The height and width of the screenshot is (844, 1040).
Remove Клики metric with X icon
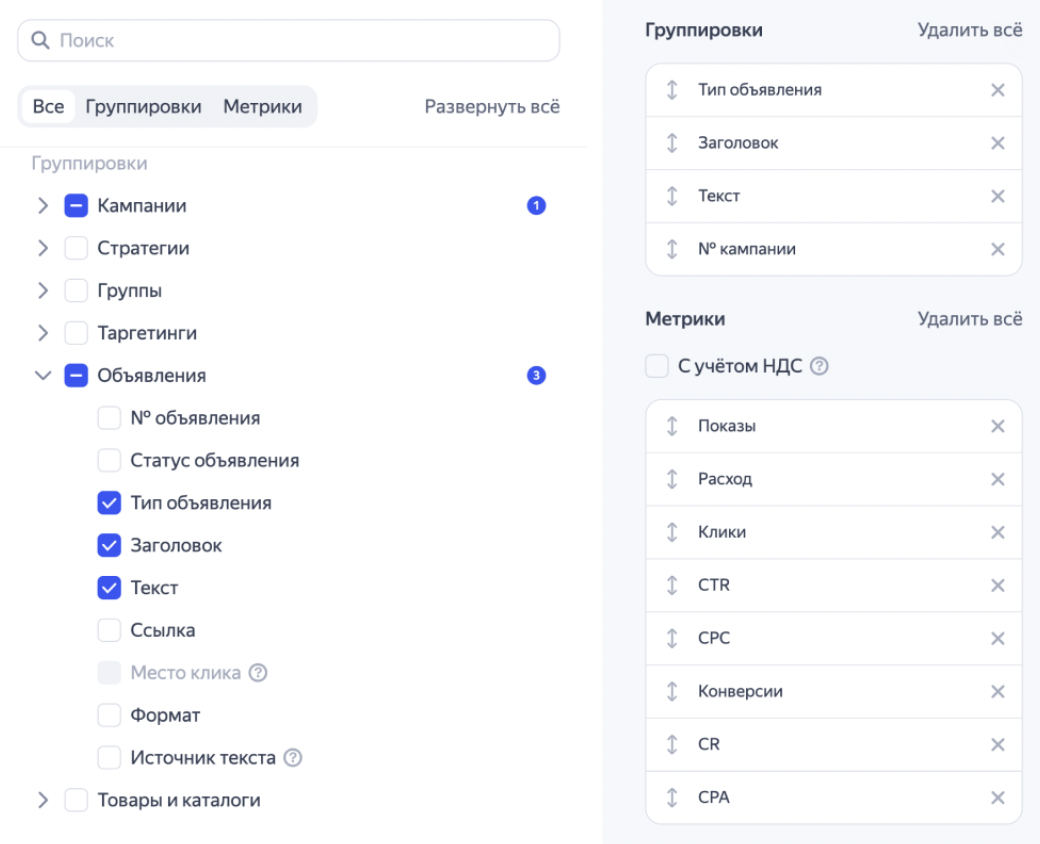998,533
